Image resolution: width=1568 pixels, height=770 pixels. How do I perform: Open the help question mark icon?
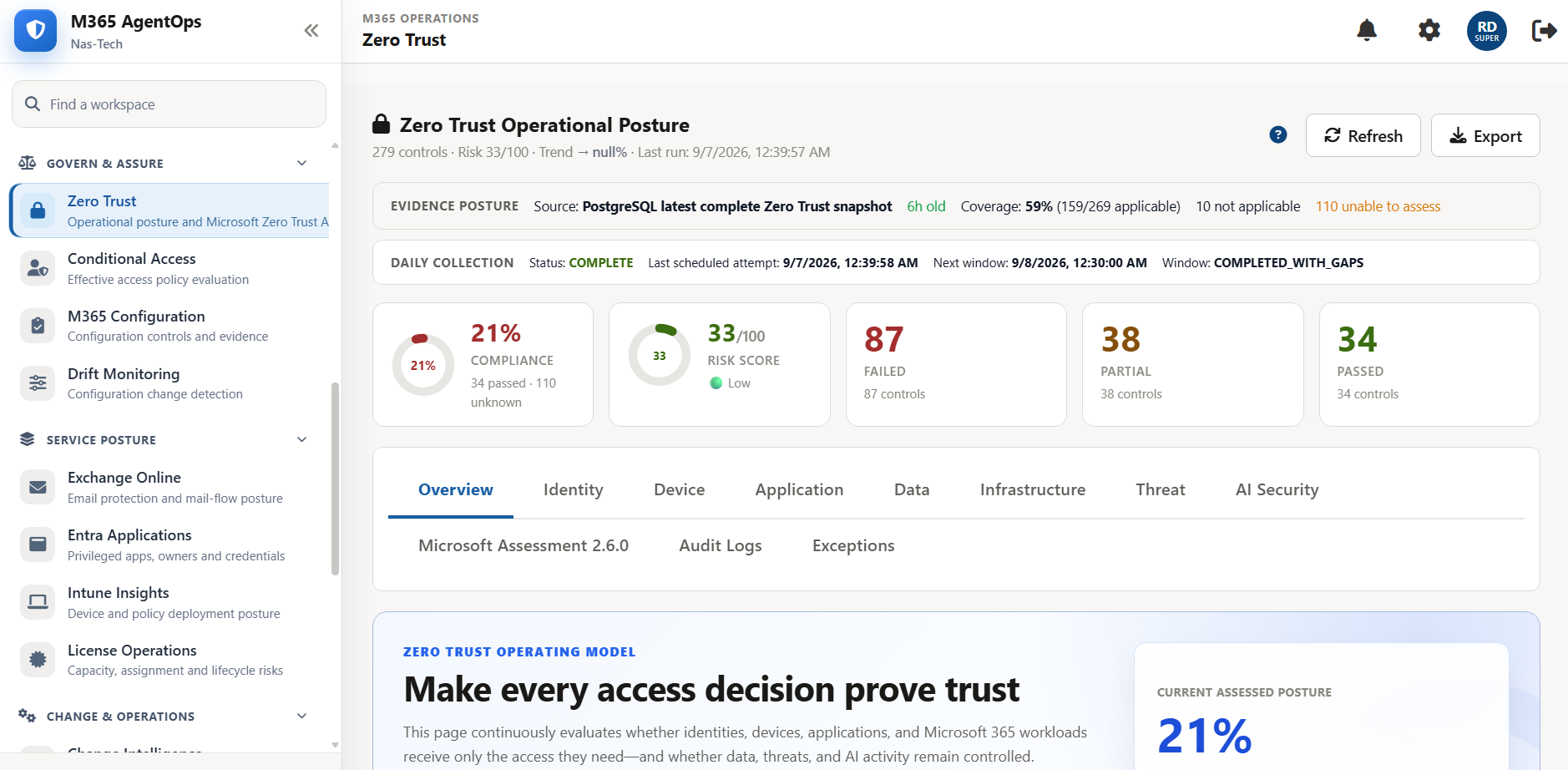[1278, 134]
